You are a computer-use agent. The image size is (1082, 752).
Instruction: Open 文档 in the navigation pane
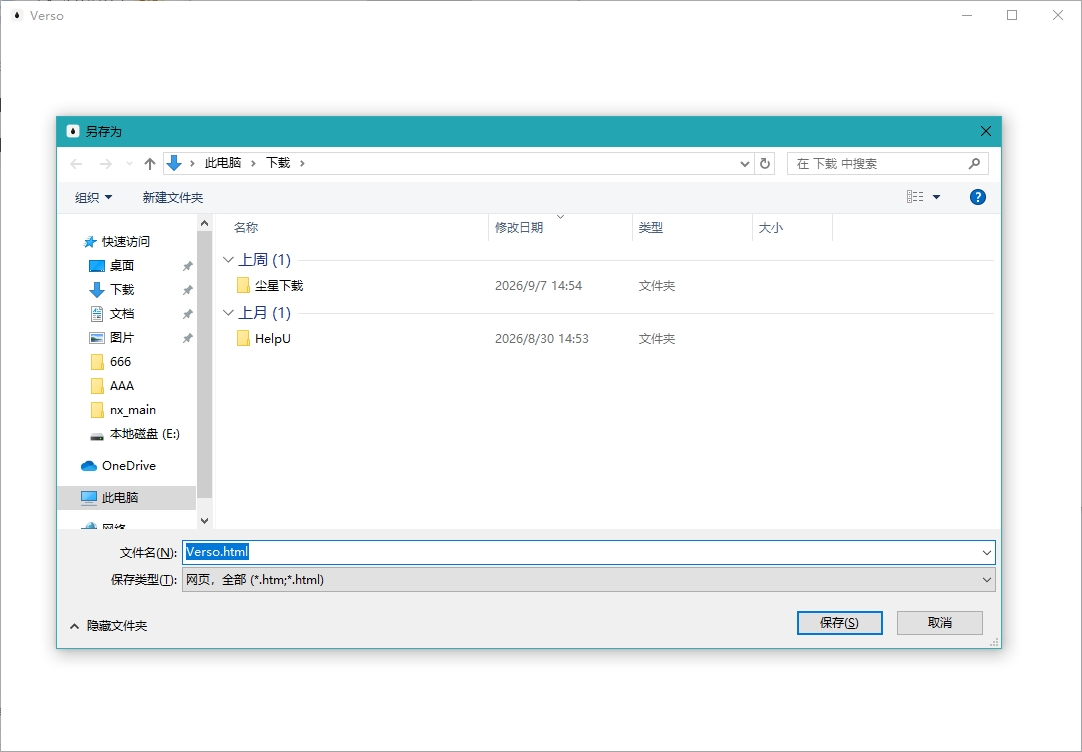(x=121, y=314)
